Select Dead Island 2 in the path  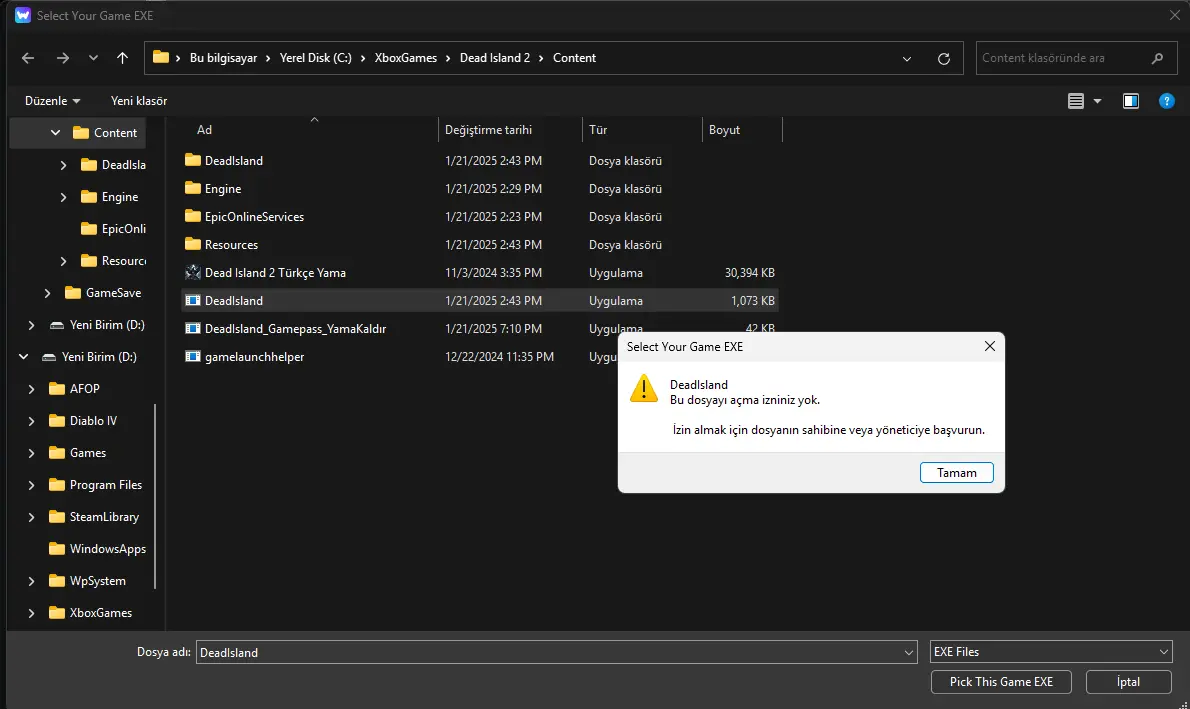tap(495, 58)
